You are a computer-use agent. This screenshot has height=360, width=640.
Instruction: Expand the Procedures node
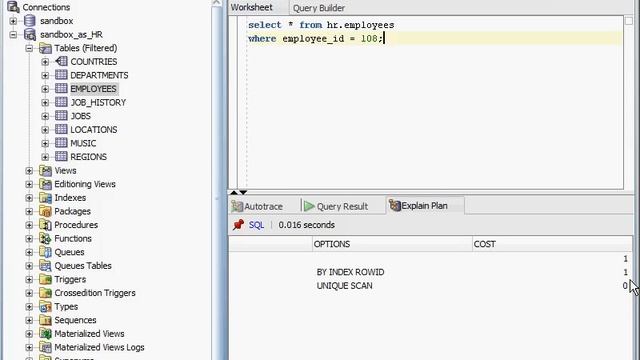pyautogui.click(x=29, y=225)
